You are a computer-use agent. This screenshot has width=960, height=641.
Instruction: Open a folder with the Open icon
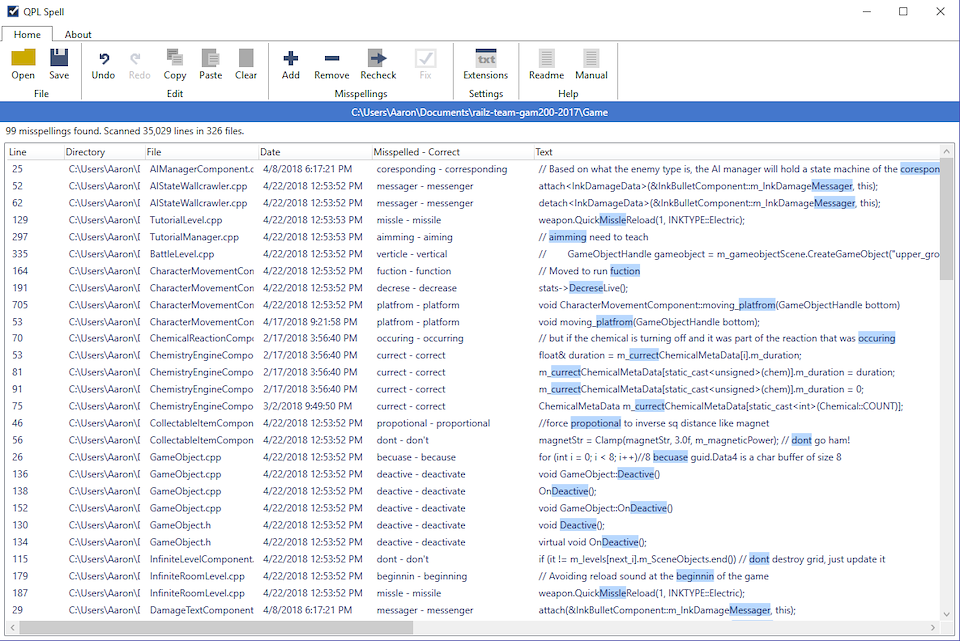[x=23, y=58]
